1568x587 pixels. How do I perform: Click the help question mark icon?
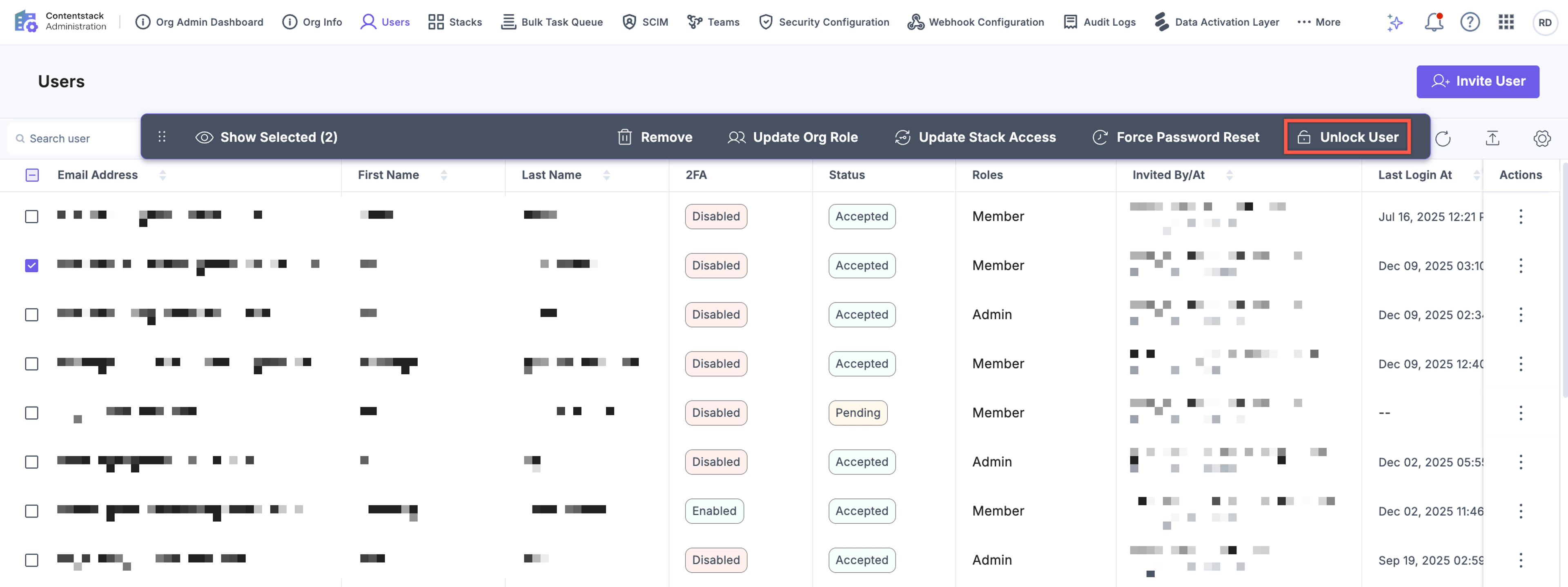coord(1470,22)
